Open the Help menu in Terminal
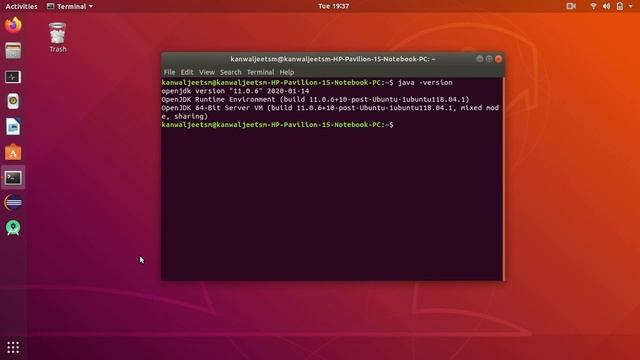The height and width of the screenshot is (360, 640). 287,72
